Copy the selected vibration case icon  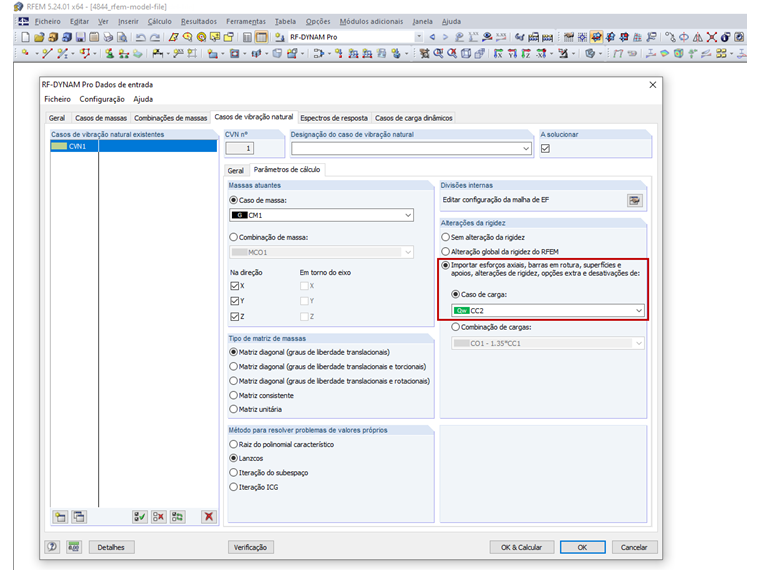coord(79,517)
